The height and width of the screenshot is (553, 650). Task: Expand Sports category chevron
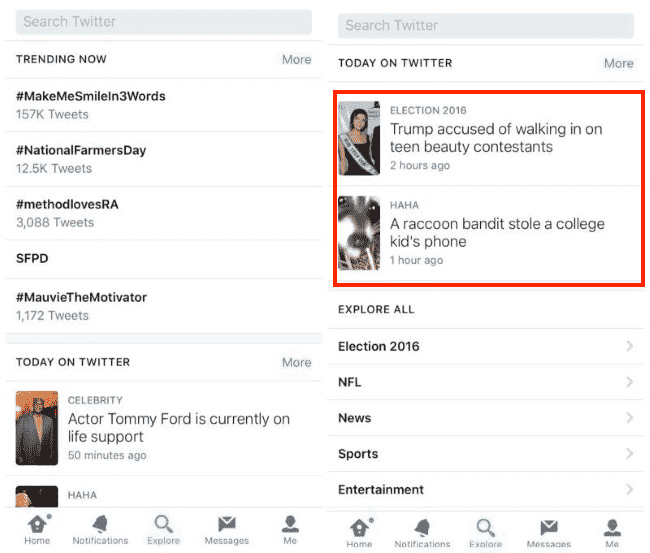pyautogui.click(x=630, y=454)
